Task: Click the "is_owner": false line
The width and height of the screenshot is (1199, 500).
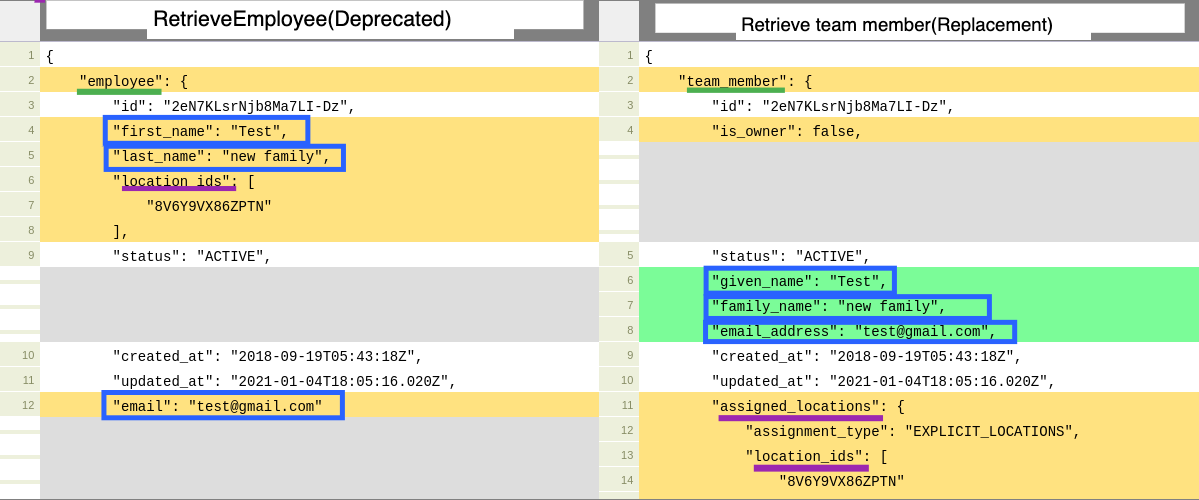Action: (x=787, y=131)
